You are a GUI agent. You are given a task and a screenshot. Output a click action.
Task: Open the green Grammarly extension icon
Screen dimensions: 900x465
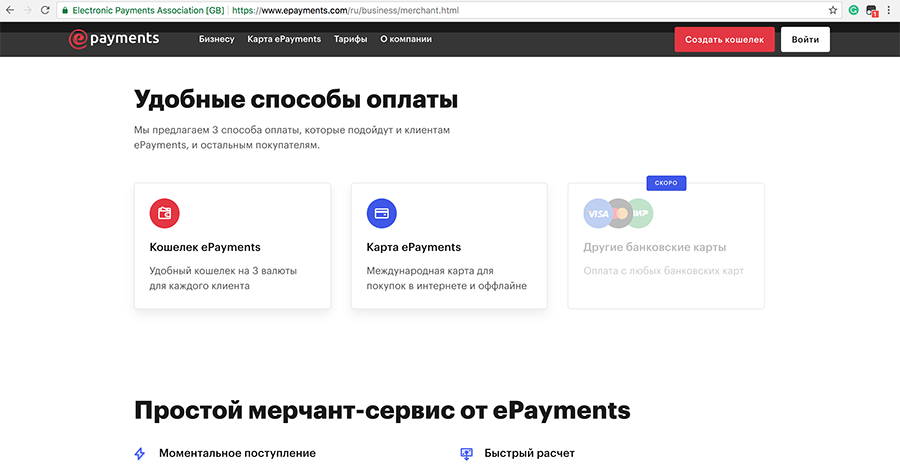pos(854,10)
